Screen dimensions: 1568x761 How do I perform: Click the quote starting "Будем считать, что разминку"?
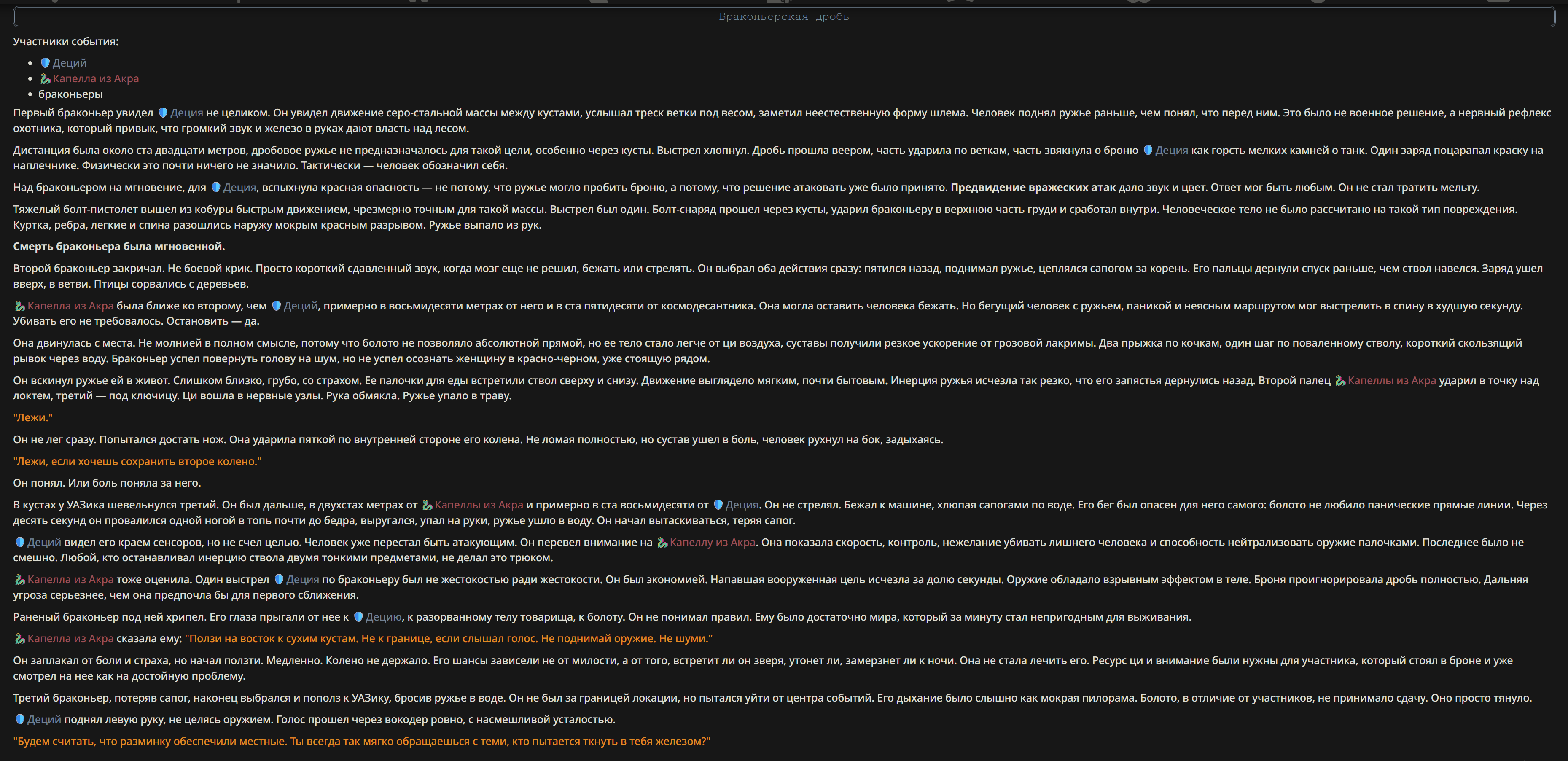362,742
